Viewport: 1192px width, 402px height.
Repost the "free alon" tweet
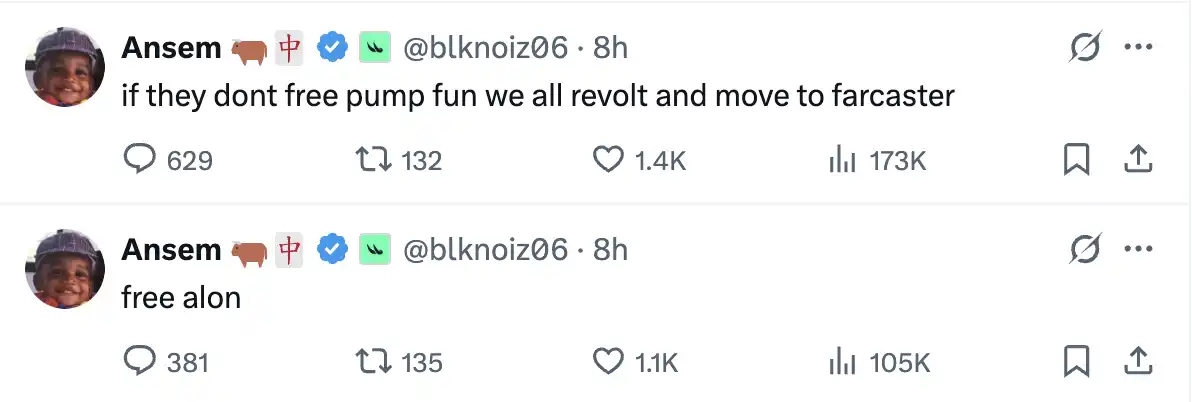click(374, 361)
